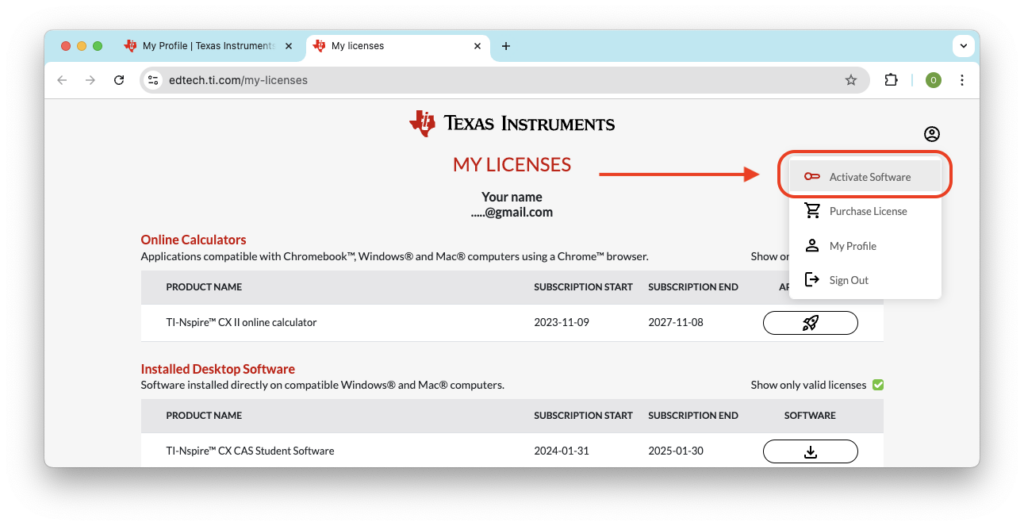Select My Profile from the dropdown menu
Image resolution: width=1024 pixels, height=526 pixels.
click(852, 246)
